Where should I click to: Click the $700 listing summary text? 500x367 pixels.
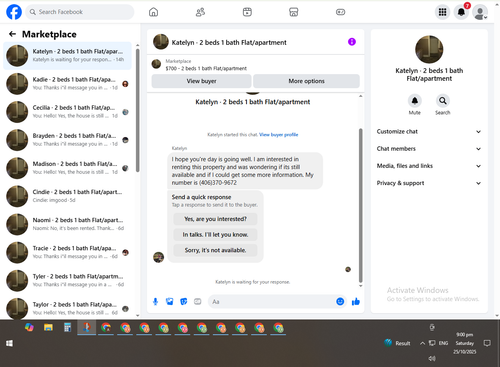[206, 68]
